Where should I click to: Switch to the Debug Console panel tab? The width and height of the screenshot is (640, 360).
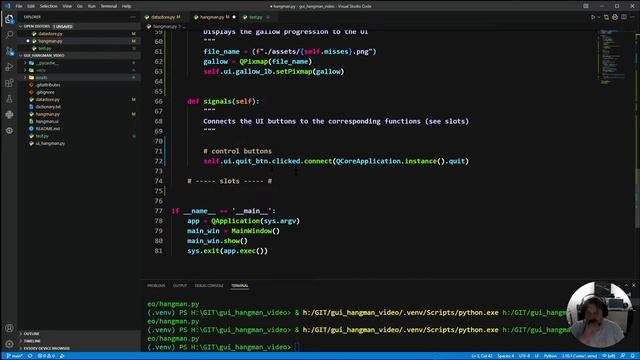(209, 286)
